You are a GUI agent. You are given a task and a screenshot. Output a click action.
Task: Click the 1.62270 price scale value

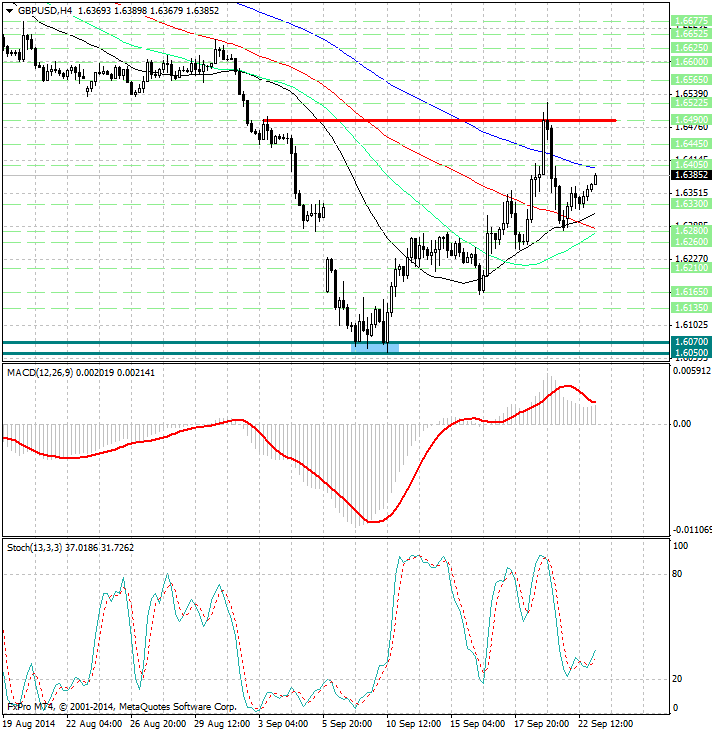pos(692,258)
